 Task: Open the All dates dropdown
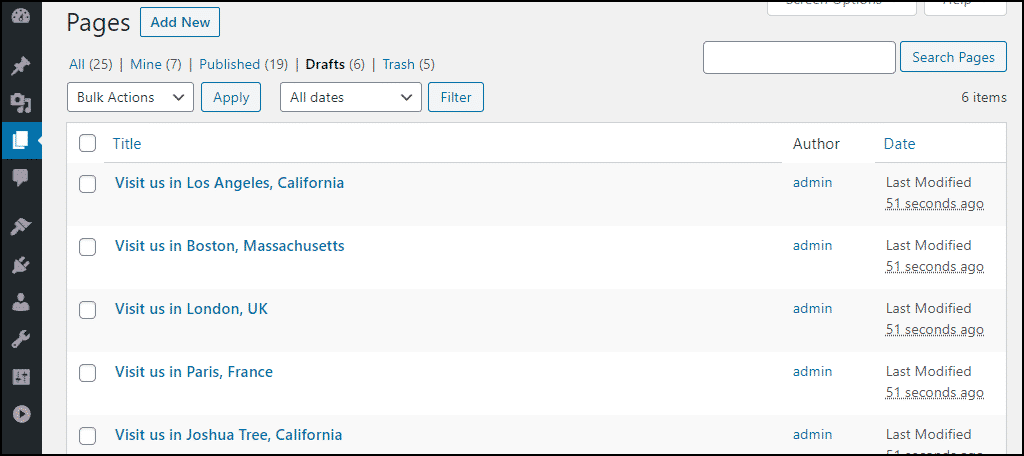(x=351, y=97)
